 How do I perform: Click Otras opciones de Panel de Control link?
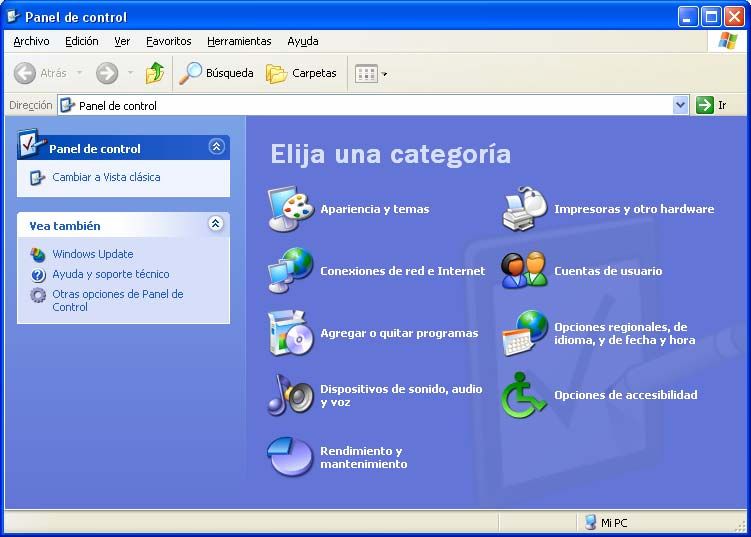[x=118, y=300]
